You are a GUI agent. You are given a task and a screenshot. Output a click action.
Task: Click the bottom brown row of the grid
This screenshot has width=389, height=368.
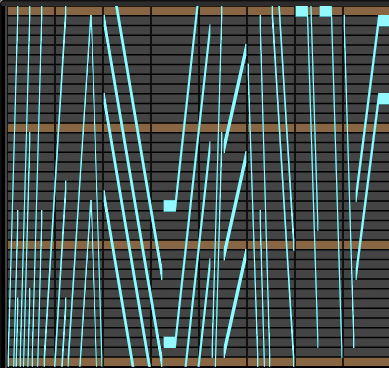[198, 362]
